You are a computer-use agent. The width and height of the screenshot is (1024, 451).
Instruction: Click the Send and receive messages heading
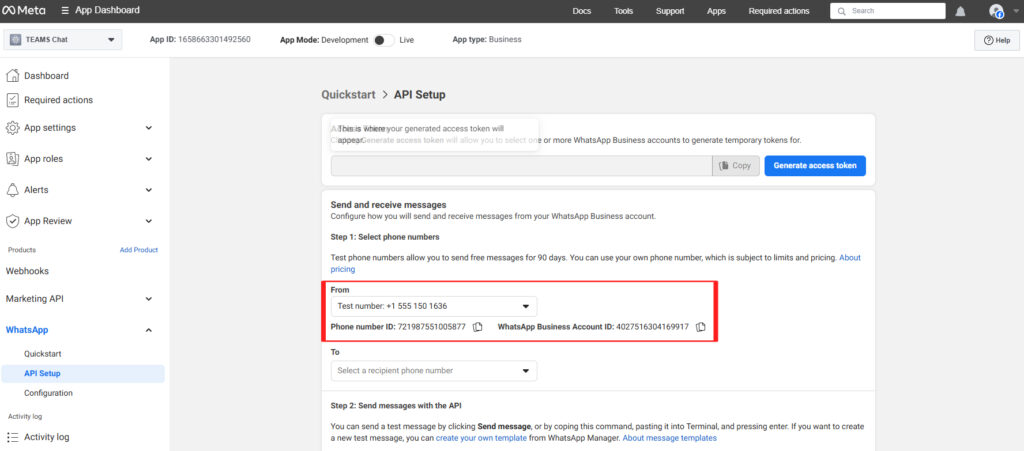(388, 205)
